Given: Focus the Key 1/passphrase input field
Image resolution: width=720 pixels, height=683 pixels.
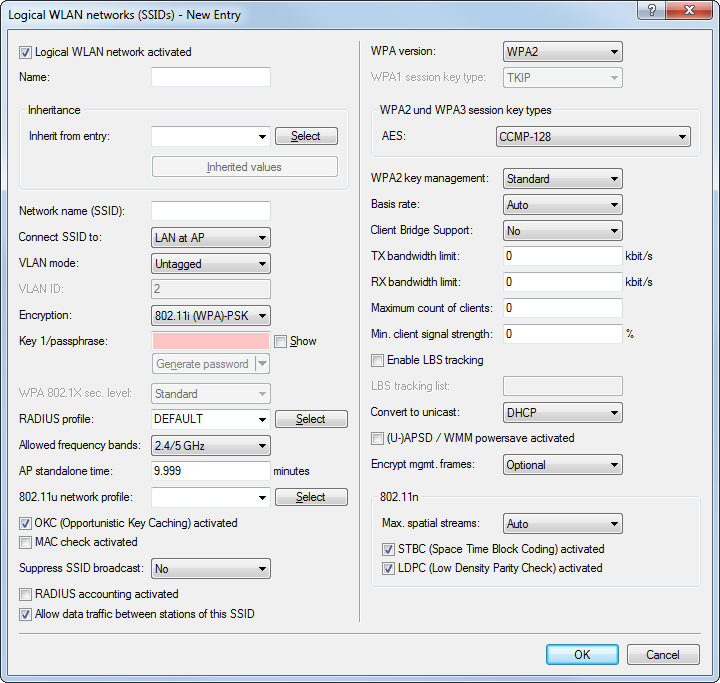Looking at the screenshot, I should click(210, 341).
